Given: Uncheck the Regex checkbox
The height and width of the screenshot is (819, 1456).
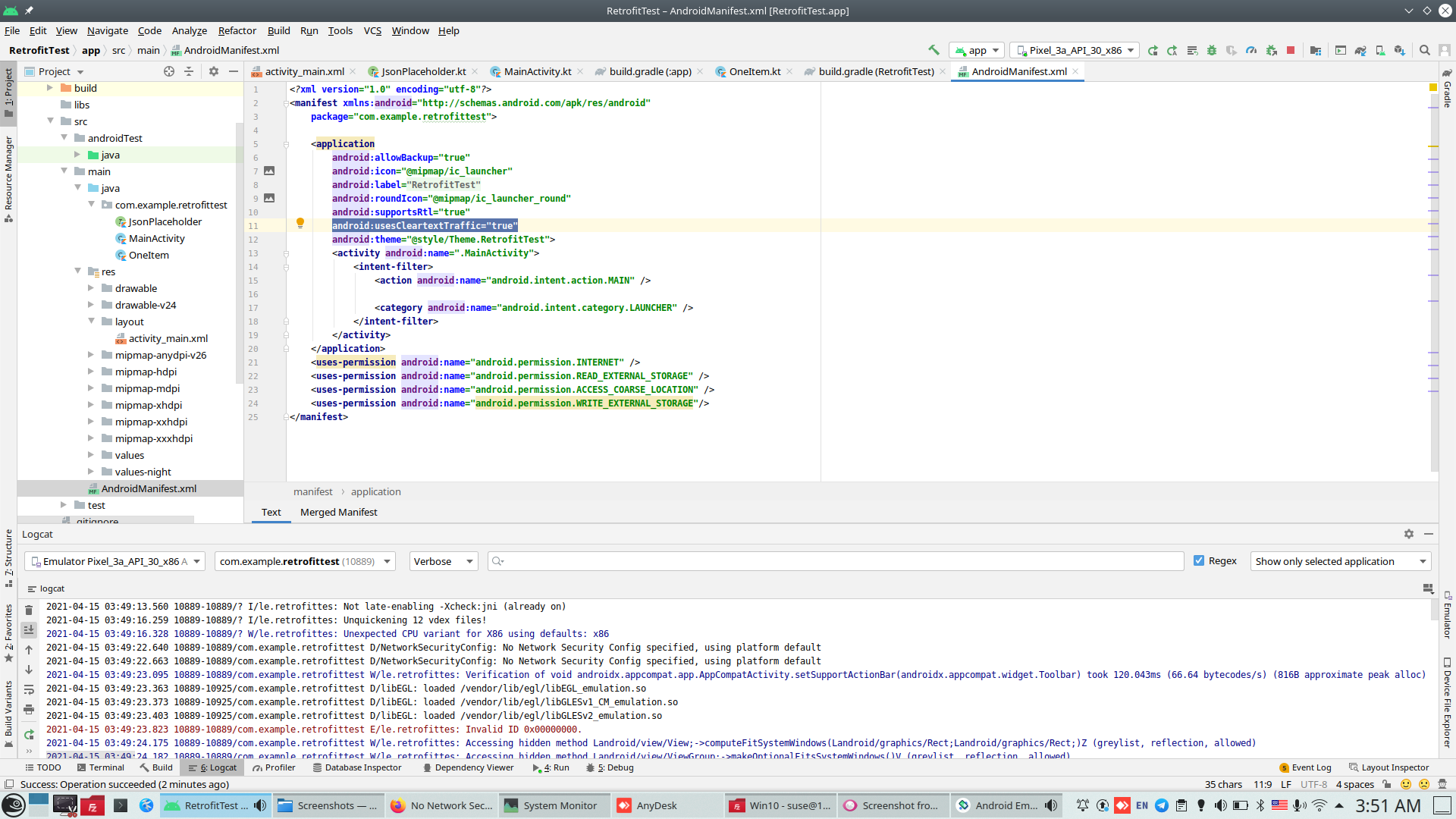Looking at the screenshot, I should click(1199, 561).
